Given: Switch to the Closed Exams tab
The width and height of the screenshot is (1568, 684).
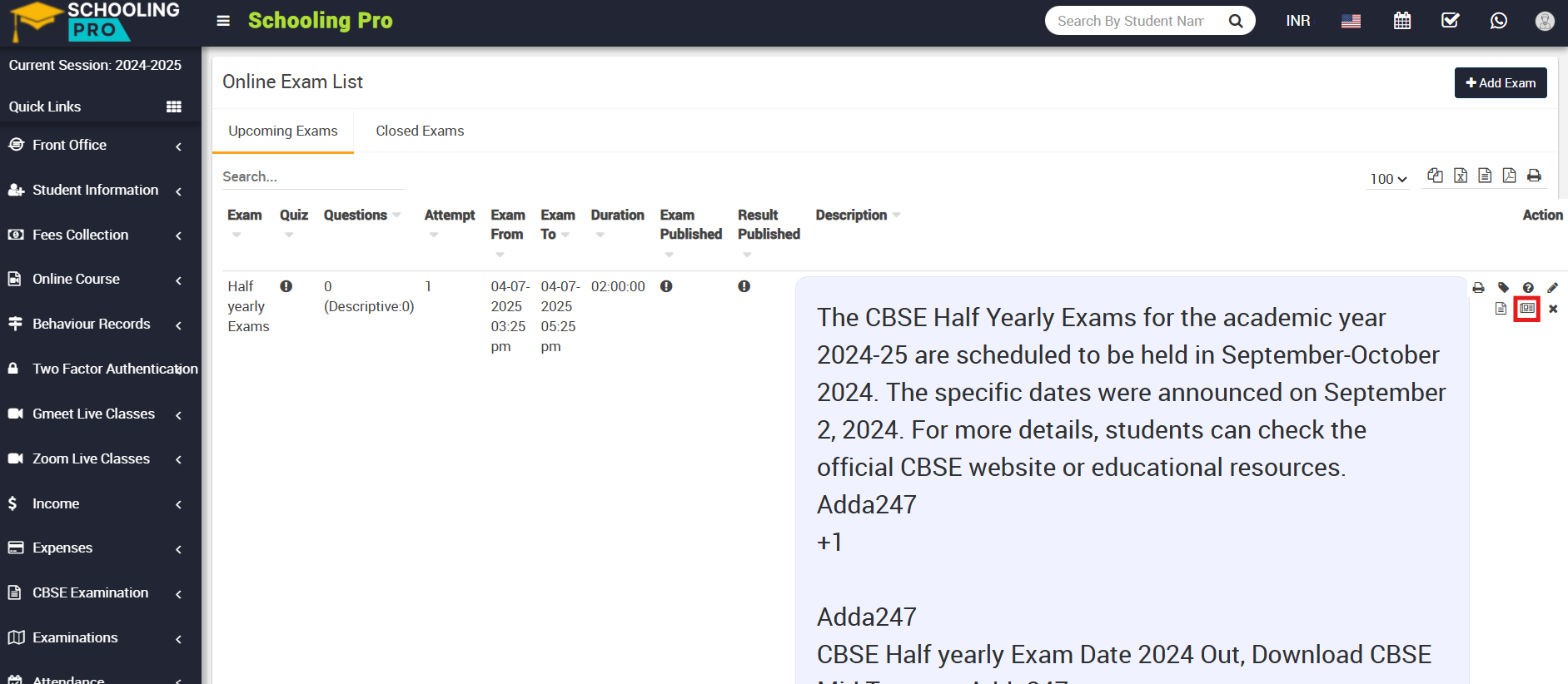Looking at the screenshot, I should [420, 131].
